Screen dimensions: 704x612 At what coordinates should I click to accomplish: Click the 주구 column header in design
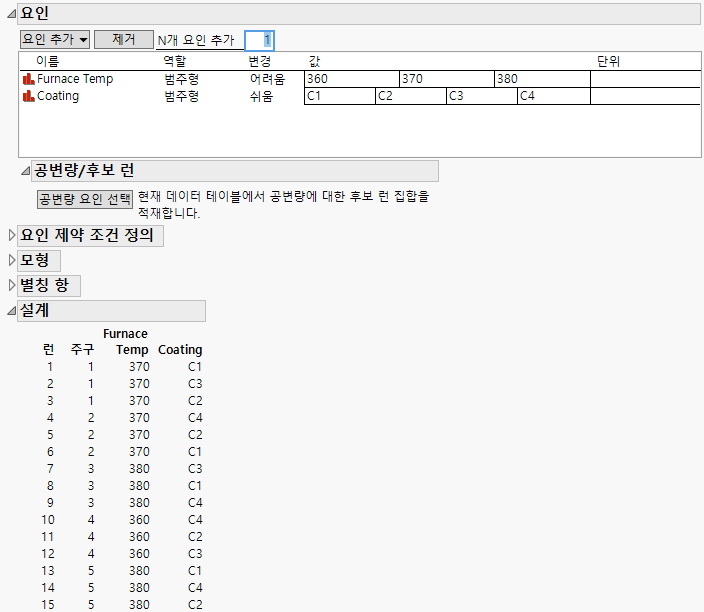82,350
